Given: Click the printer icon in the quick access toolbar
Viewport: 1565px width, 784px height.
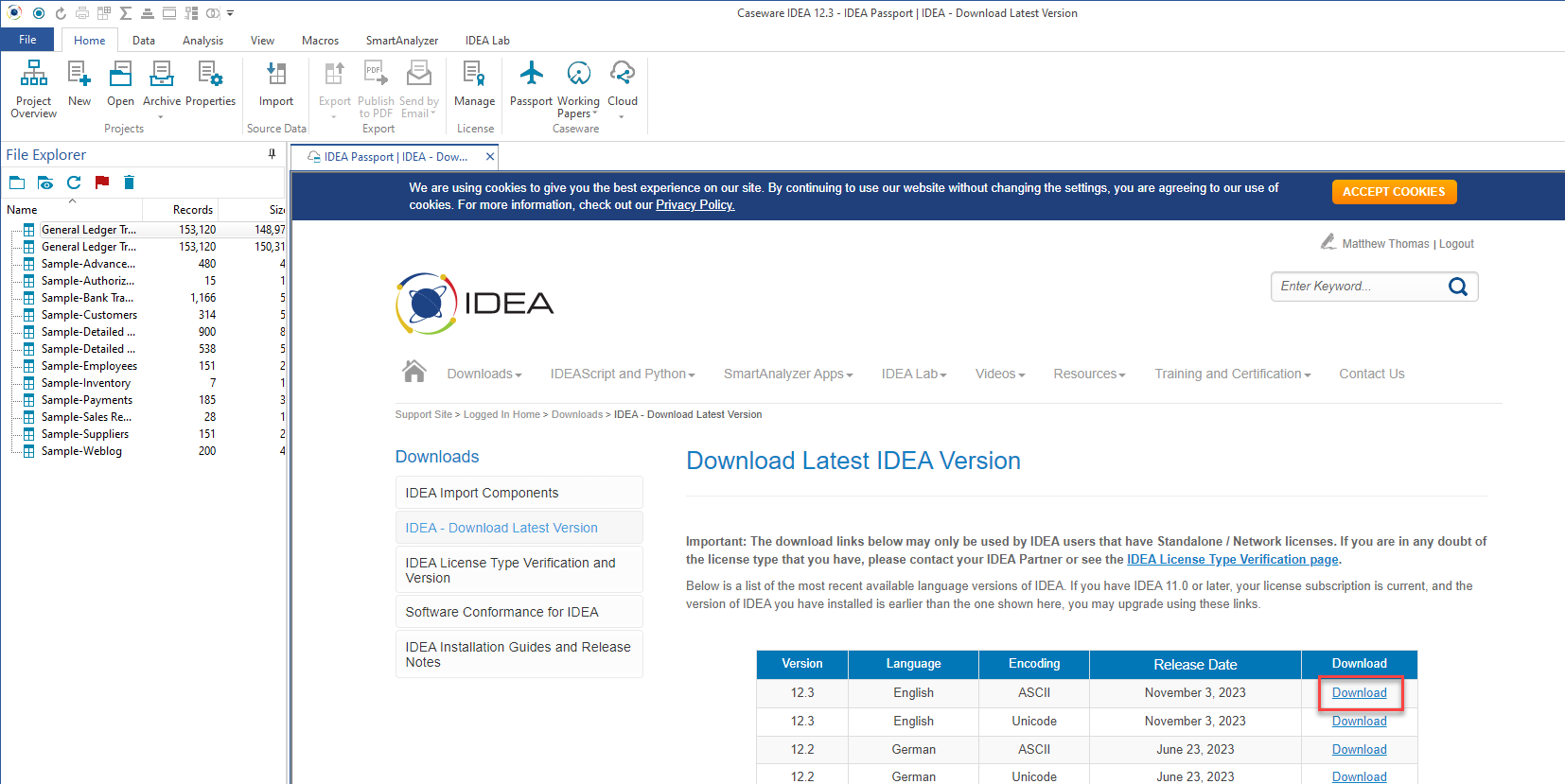Looking at the screenshot, I should [x=82, y=13].
